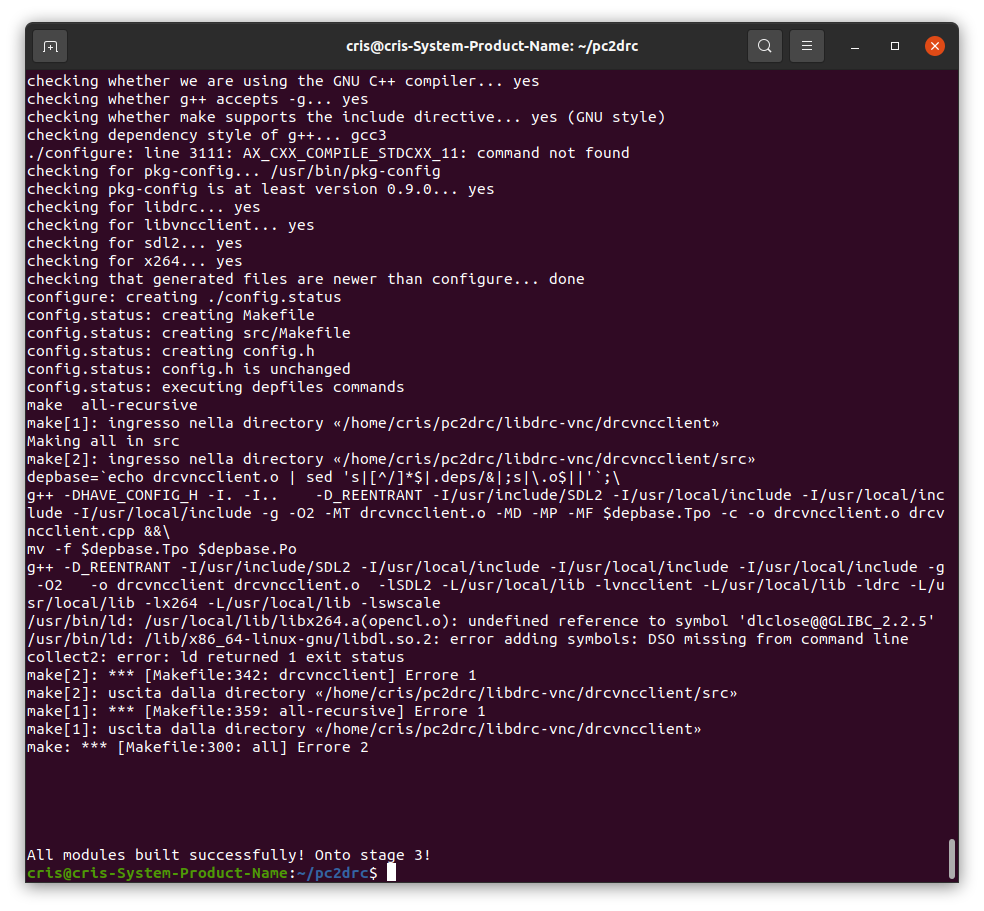Click the 'depbase=`echo drcvncclient.o' command line

323,477
